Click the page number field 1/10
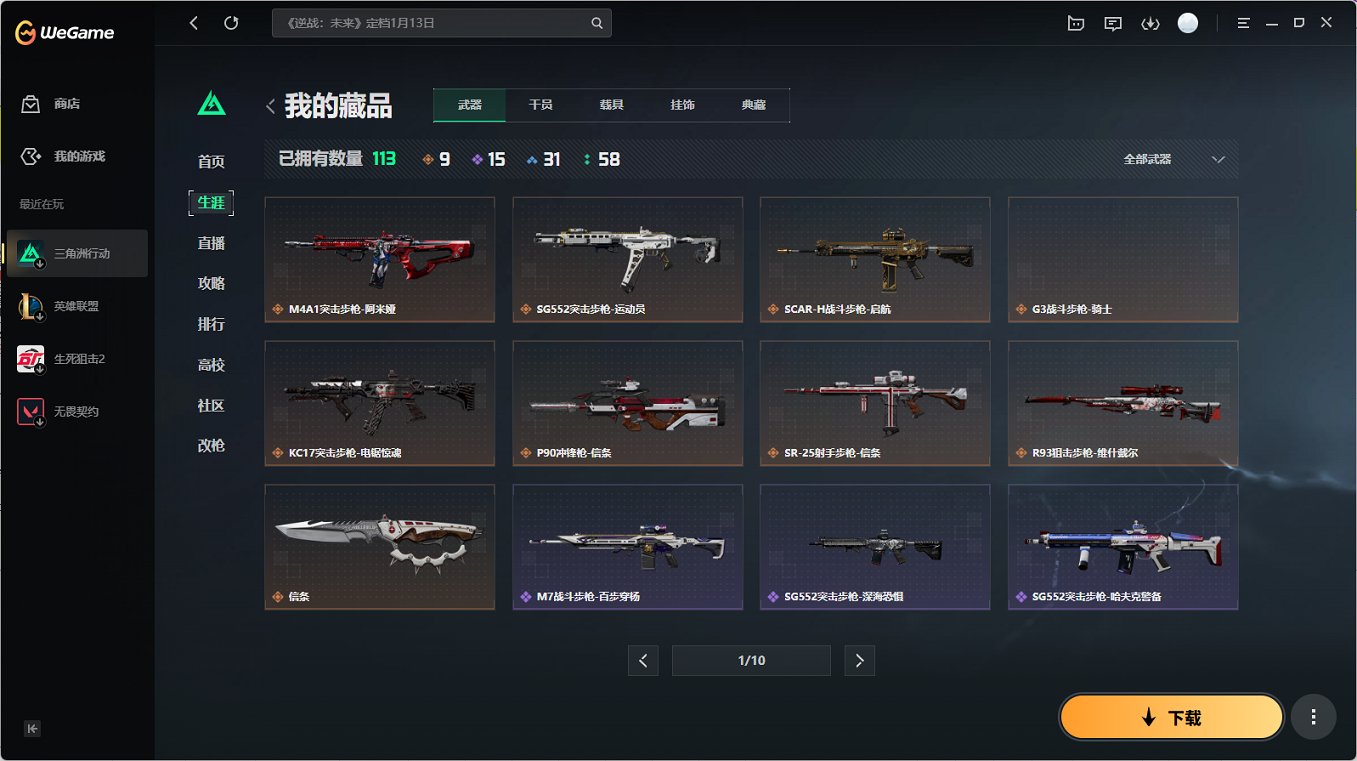1357x761 pixels. coord(751,660)
